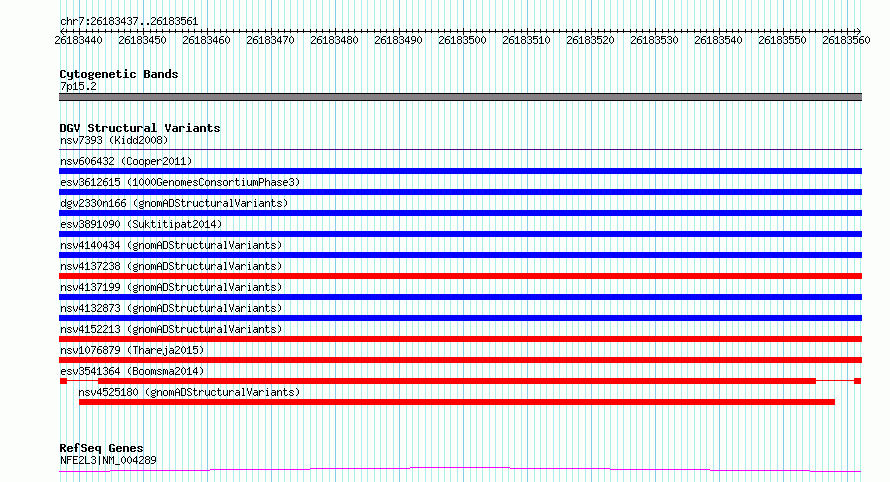The image size is (890, 482).
Task: Click the esv3541364 (Boomsma2014) label
Action: (132, 371)
